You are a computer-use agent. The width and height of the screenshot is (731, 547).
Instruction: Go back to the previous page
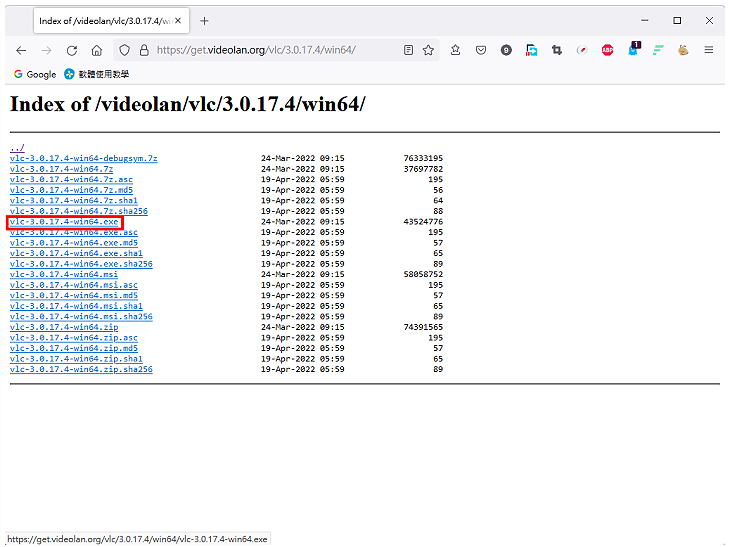pyautogui.click(x=21, y=50)
